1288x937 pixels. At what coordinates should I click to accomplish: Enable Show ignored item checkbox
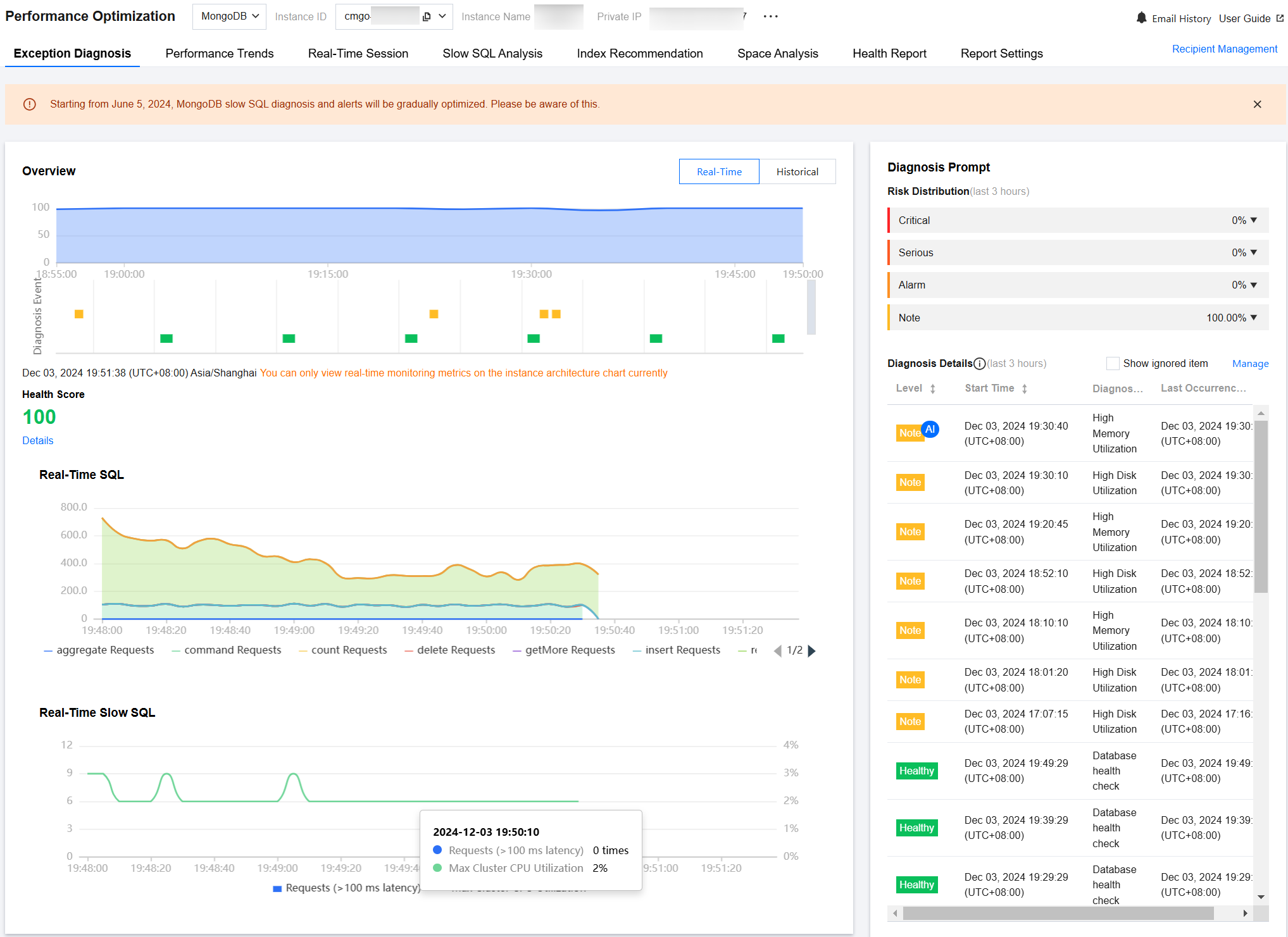click(x=1112, y=363)
